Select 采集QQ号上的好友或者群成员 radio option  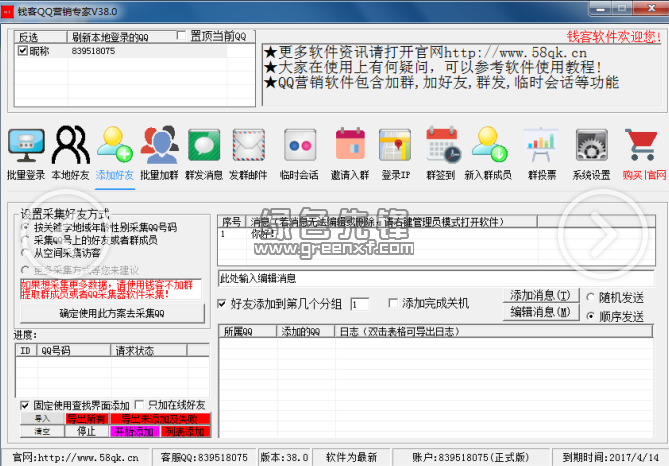[x=26, y=240]
